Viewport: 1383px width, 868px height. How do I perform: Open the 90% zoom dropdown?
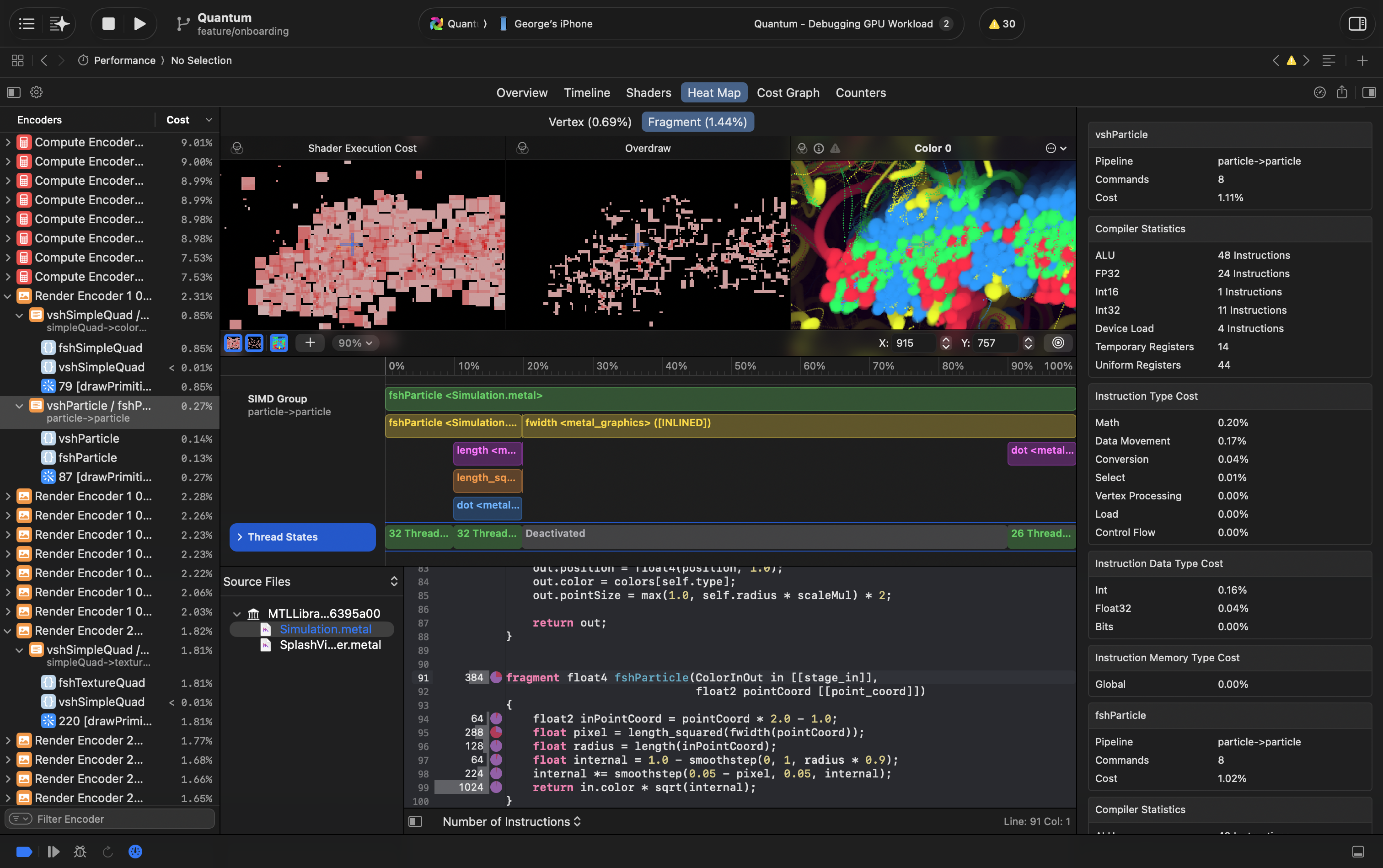coord(355,343)
